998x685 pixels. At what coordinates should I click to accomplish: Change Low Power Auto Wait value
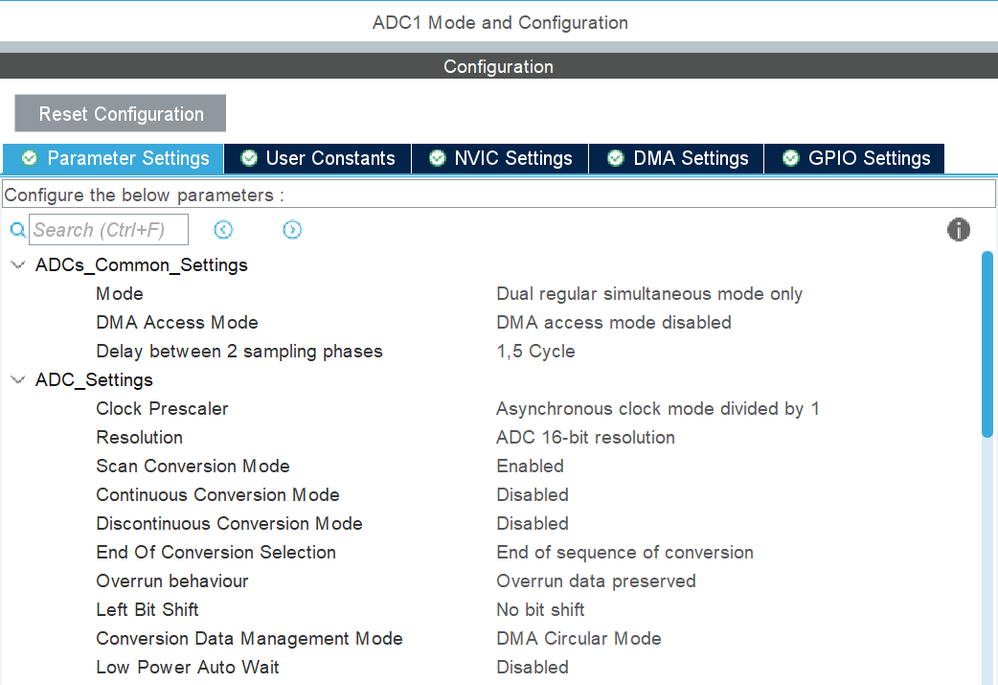pyautogui.click(x=532, y=667)
